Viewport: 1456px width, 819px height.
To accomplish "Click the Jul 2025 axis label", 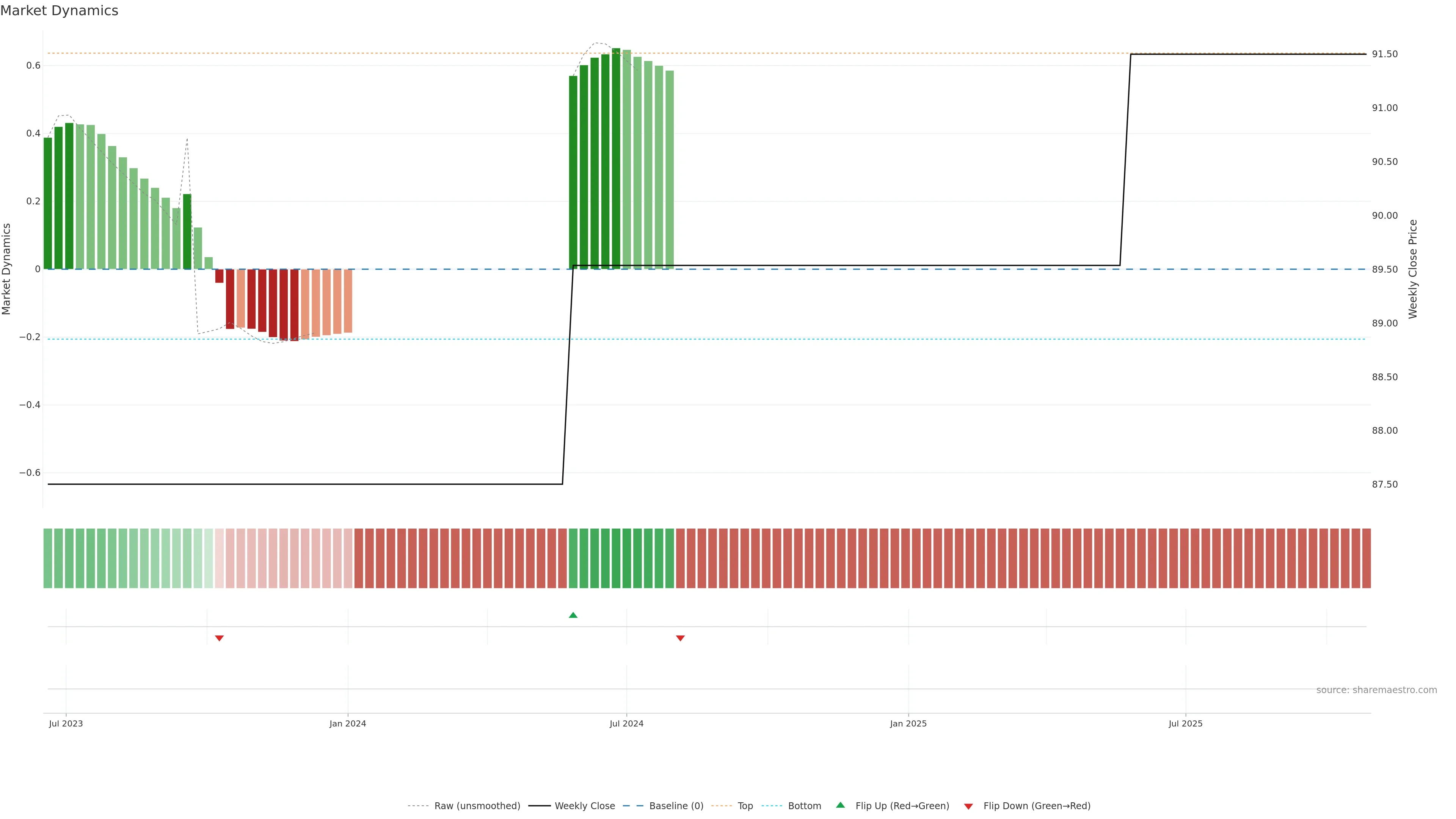I will pyautogui.click(x=1185, y=723).
